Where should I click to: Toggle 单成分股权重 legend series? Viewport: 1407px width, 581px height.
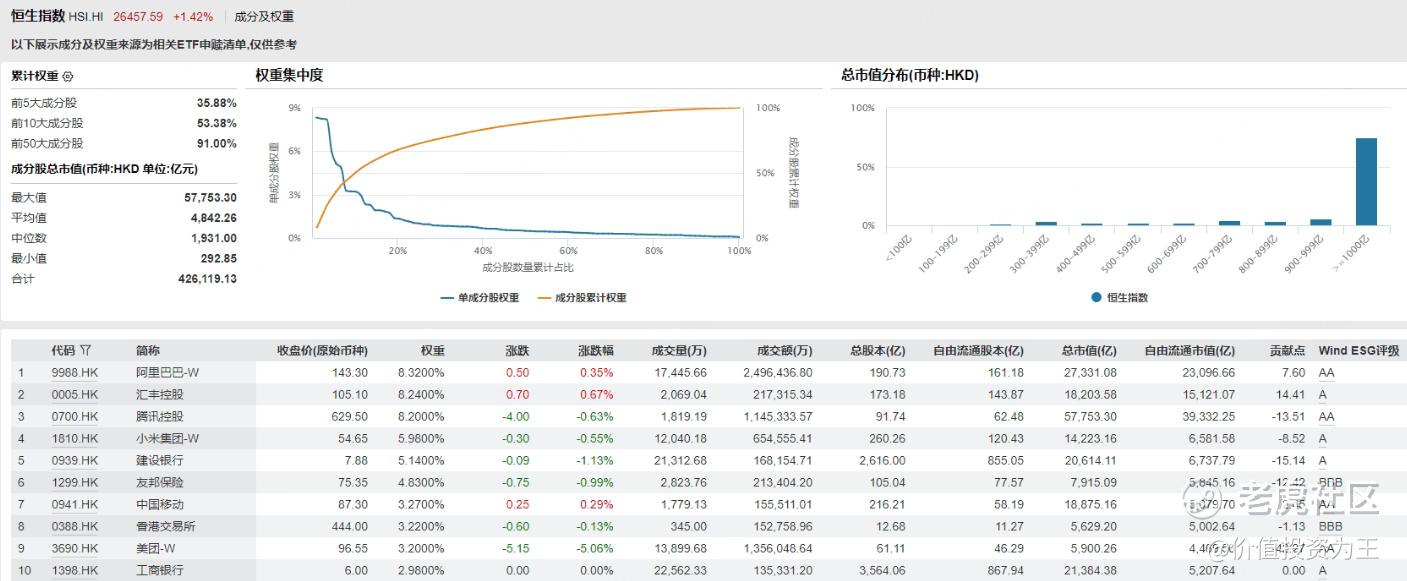tap(479, 298)
